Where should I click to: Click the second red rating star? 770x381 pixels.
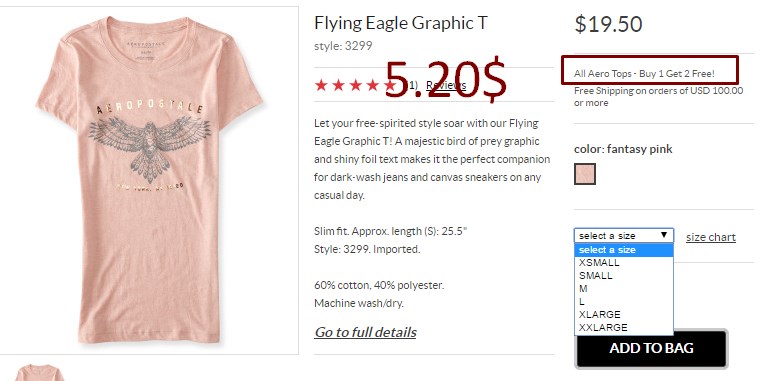338,85
